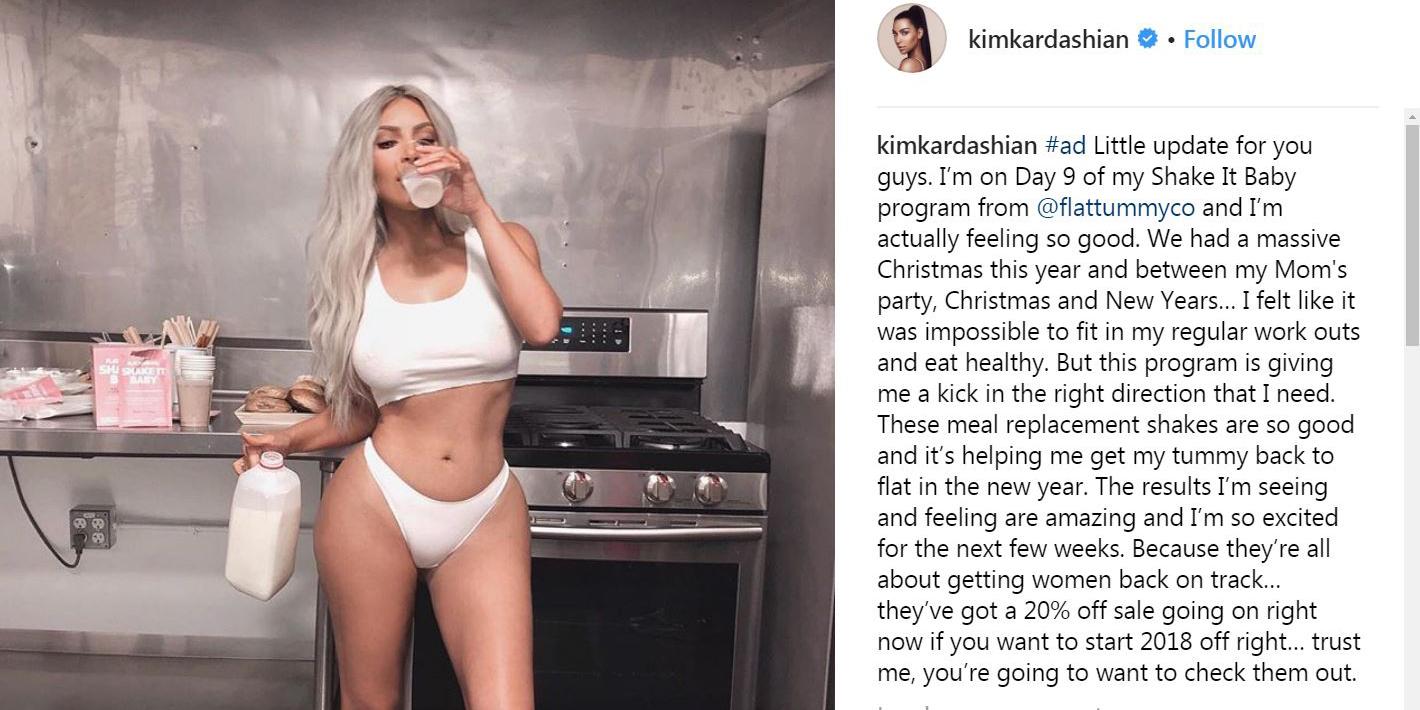
Task: Click the stove control knobs in photo
Action: 643,488
